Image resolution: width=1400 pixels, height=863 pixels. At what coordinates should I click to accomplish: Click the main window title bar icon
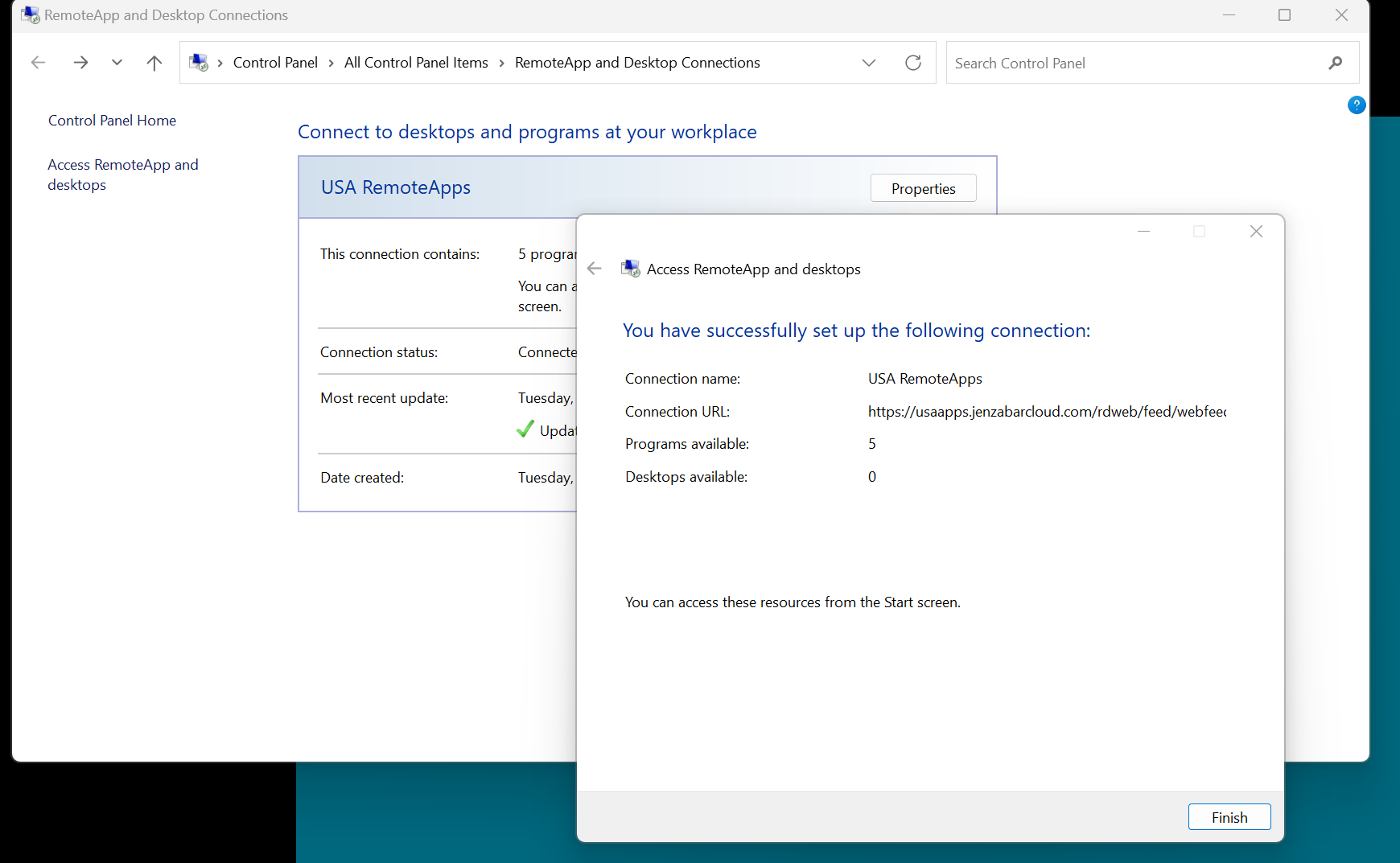[x=31, y=15]
